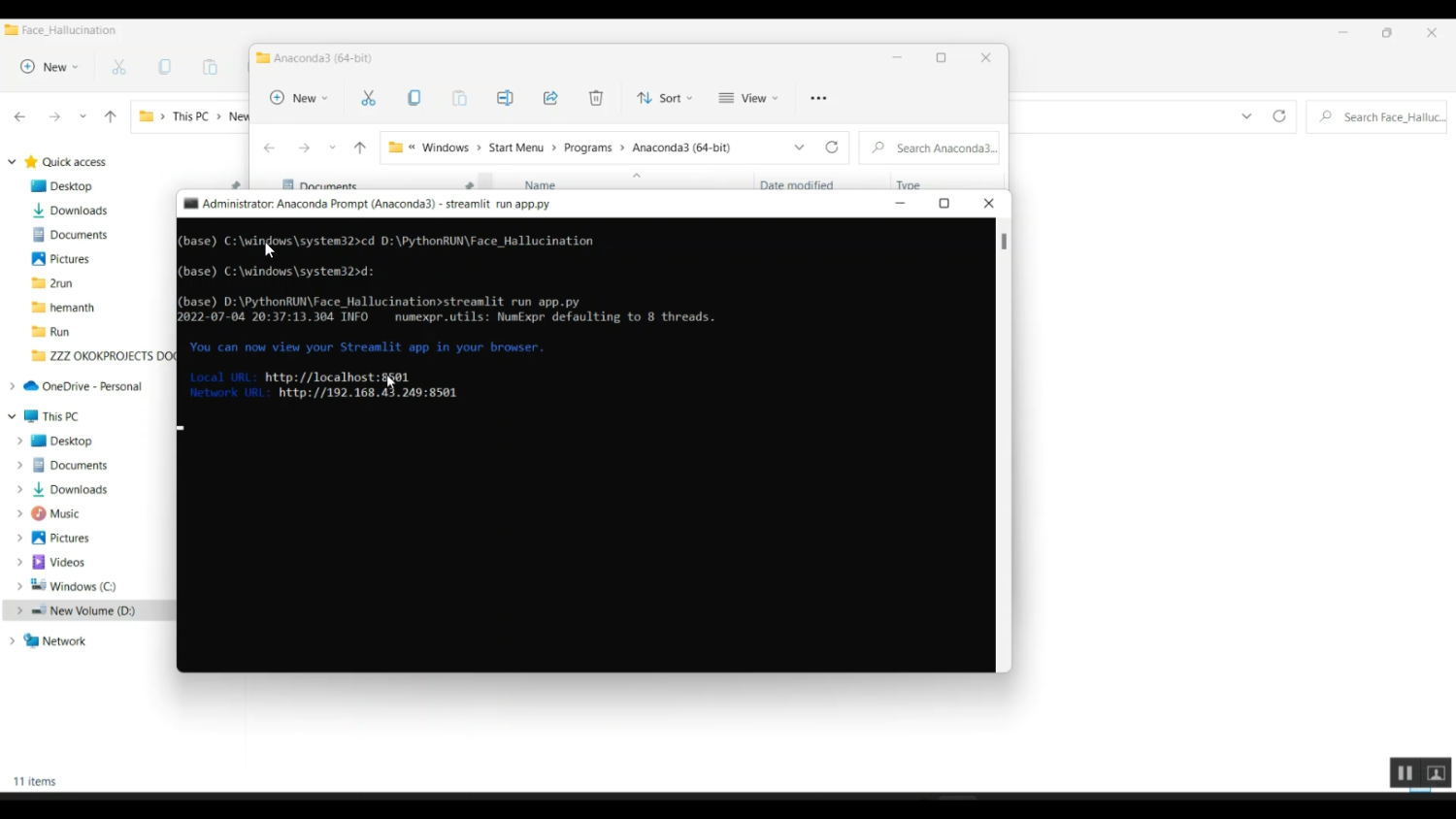This screenshot has width=1456, height=819.
Task: Click the Share icon in Anaconda3 toolbar
Action: pyautogui.click(x=550, y=98)
